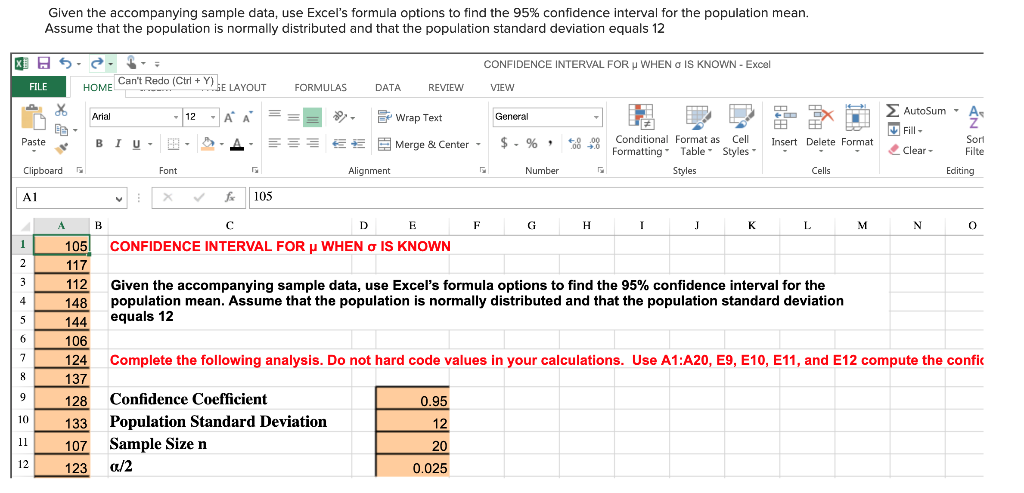This screenshot has height=493, width=1024.
Task: Click the Redo arrow in Quick Access Toolbar
Action: [x=97, y=63]
